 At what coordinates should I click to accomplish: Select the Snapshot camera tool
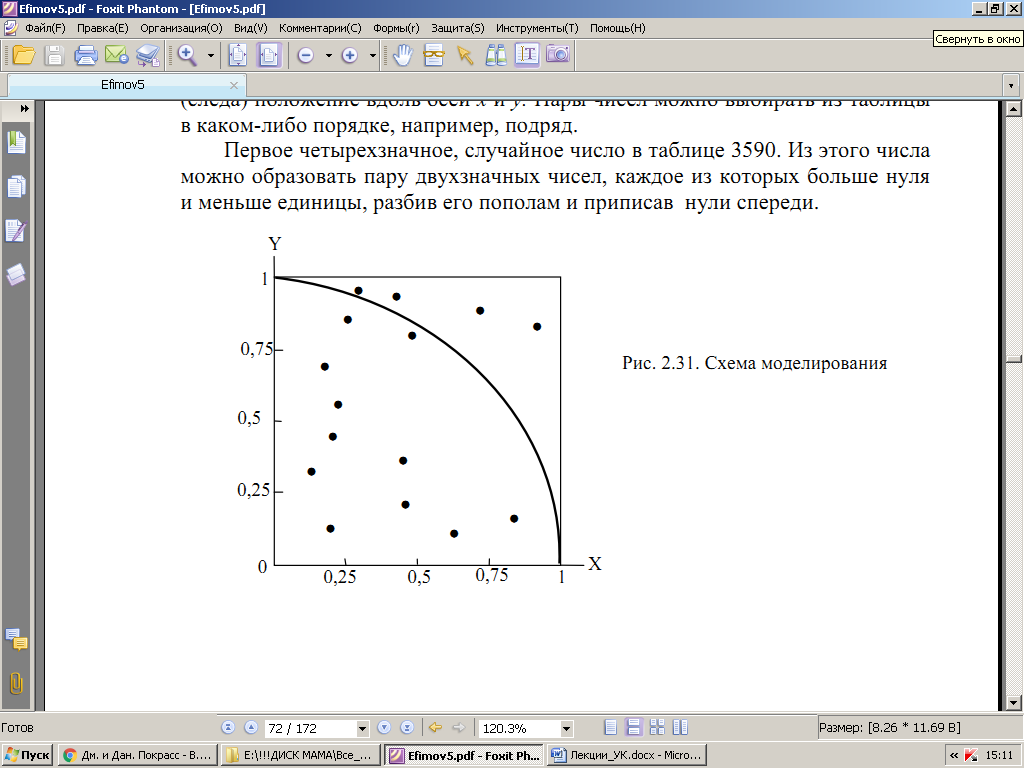[x=558, y=55]
